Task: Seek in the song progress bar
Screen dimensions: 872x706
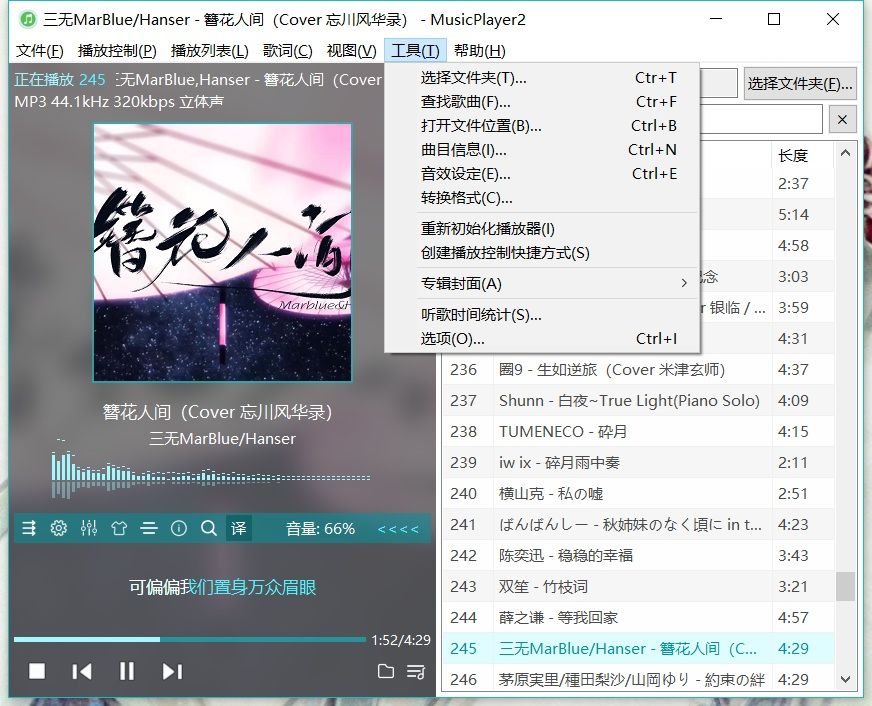Action: (x=190, y=639)
